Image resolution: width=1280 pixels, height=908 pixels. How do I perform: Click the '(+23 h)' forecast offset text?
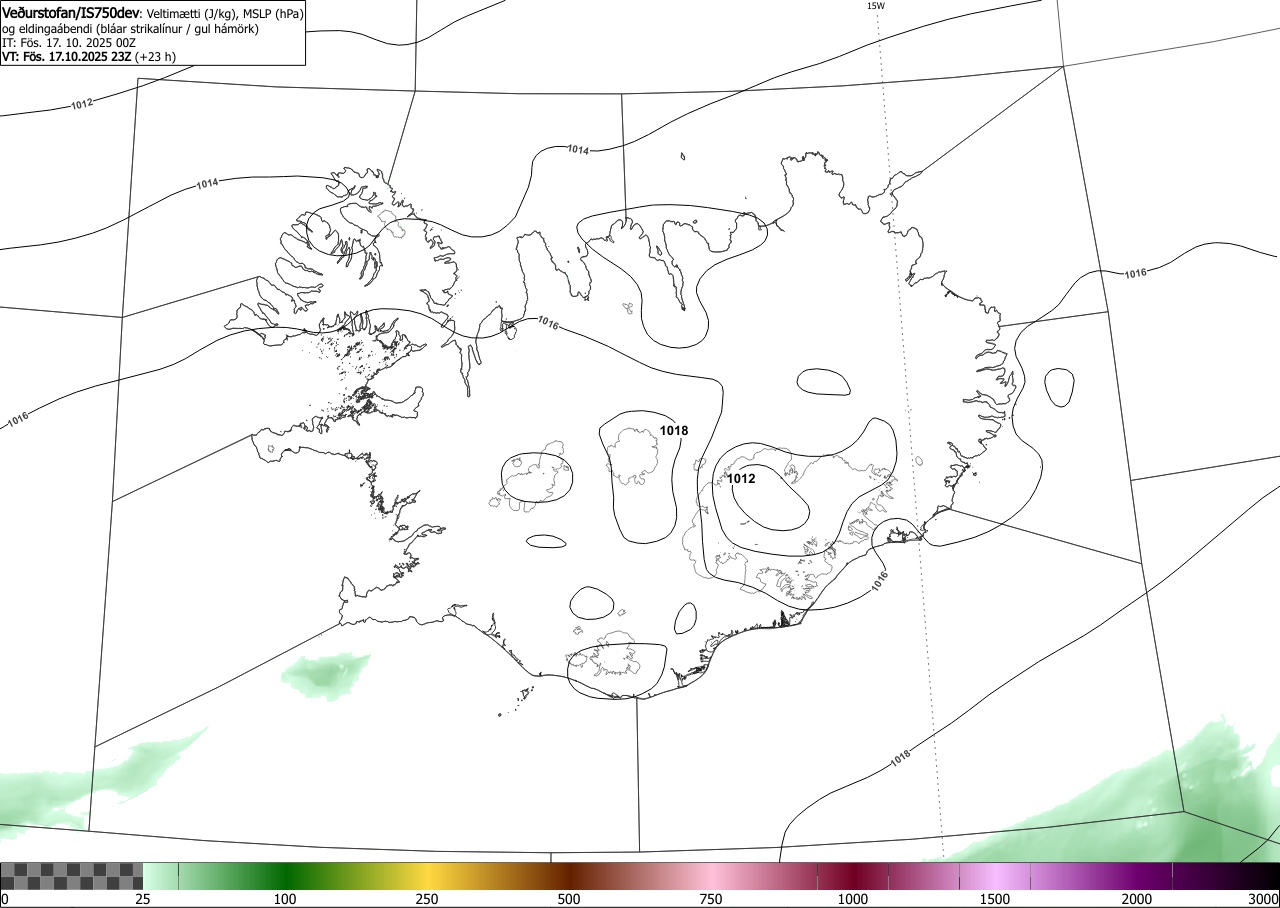coord(155,57)
